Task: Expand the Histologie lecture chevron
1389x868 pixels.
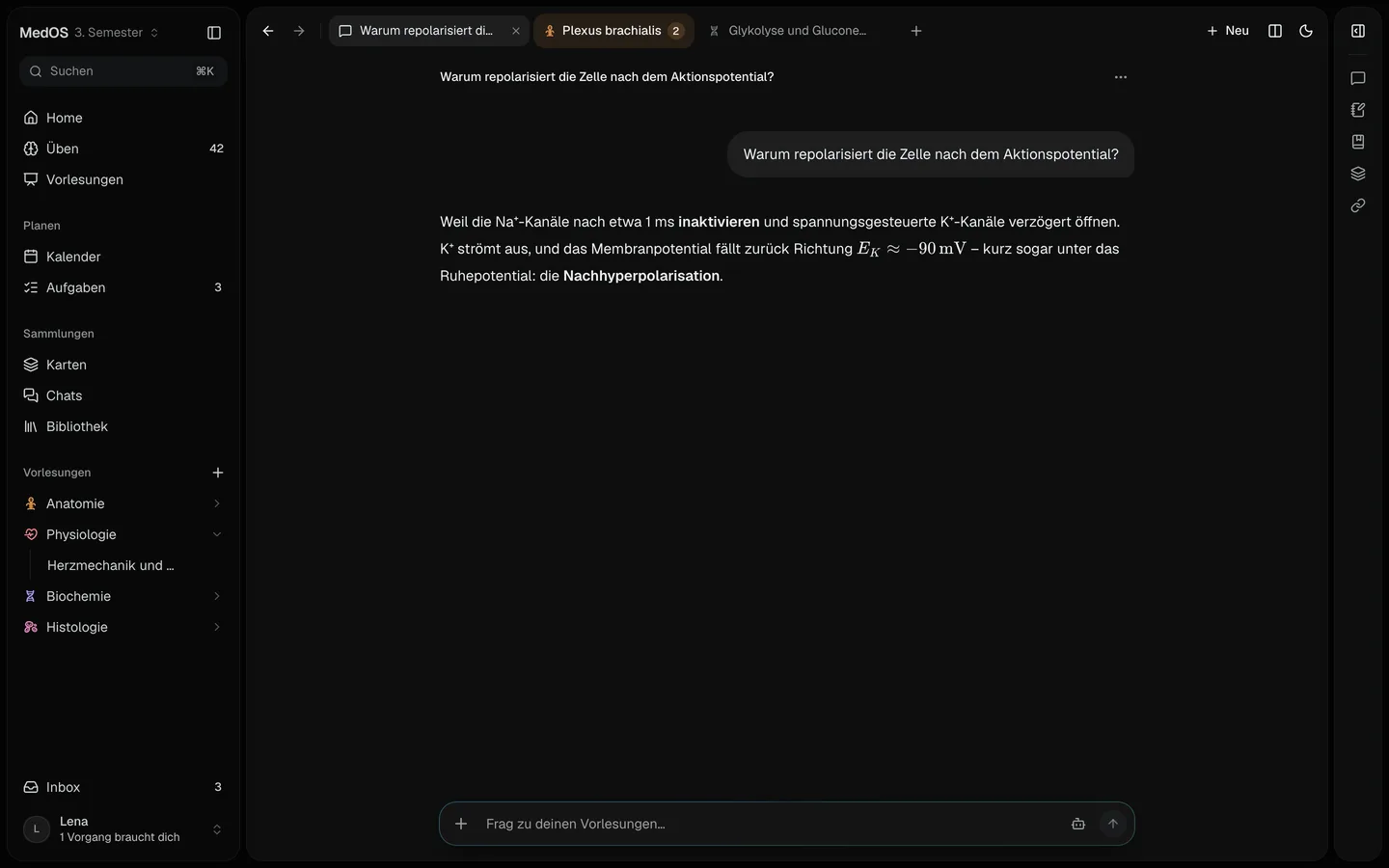Action: click(217, 627)
